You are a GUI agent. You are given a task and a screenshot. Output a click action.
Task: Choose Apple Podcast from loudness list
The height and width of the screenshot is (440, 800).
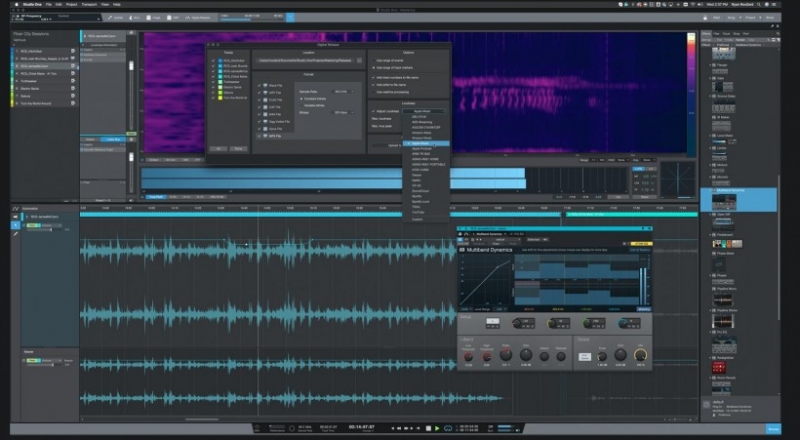[421, 149]
